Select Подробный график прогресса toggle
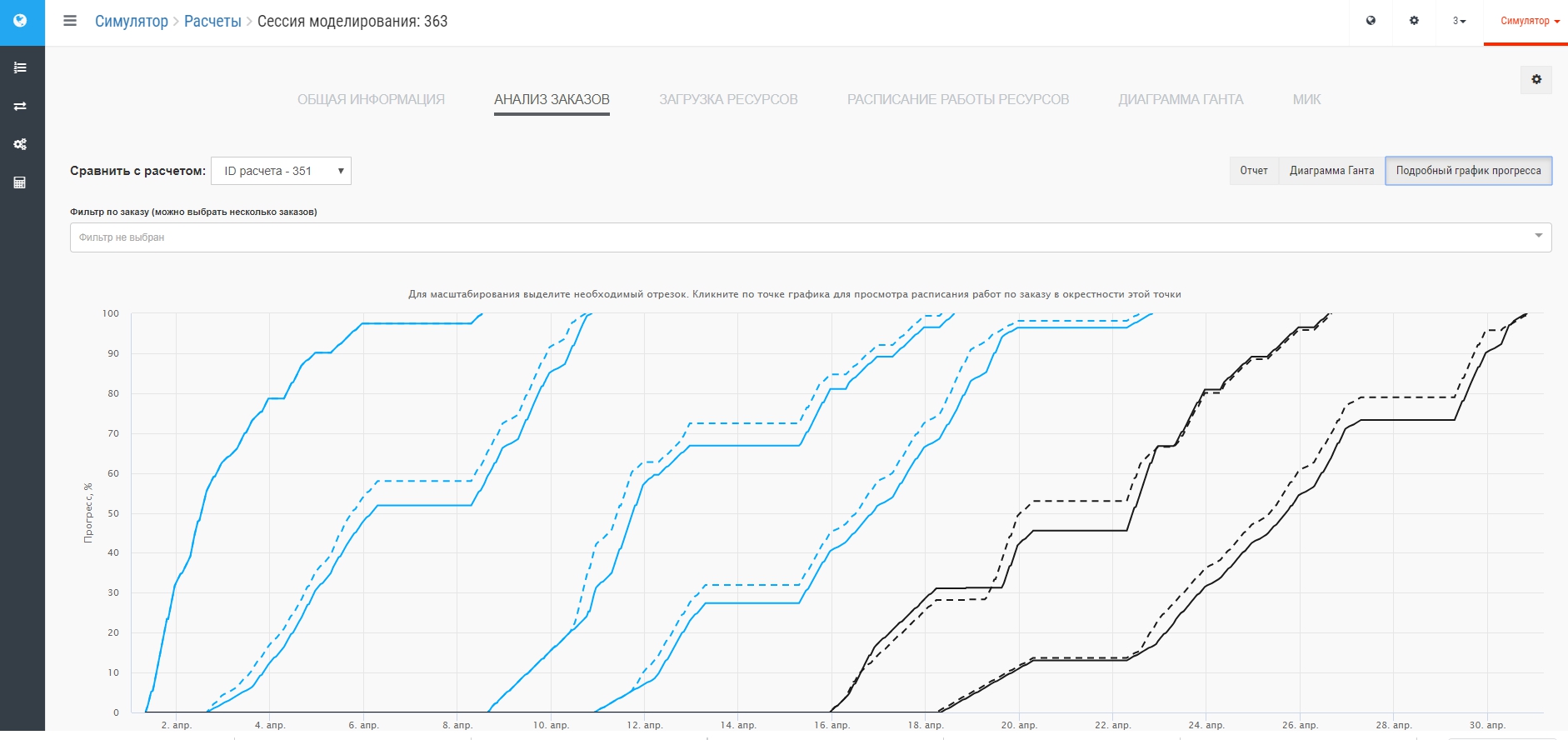 pyautogui.click(x=1468, y=171)
